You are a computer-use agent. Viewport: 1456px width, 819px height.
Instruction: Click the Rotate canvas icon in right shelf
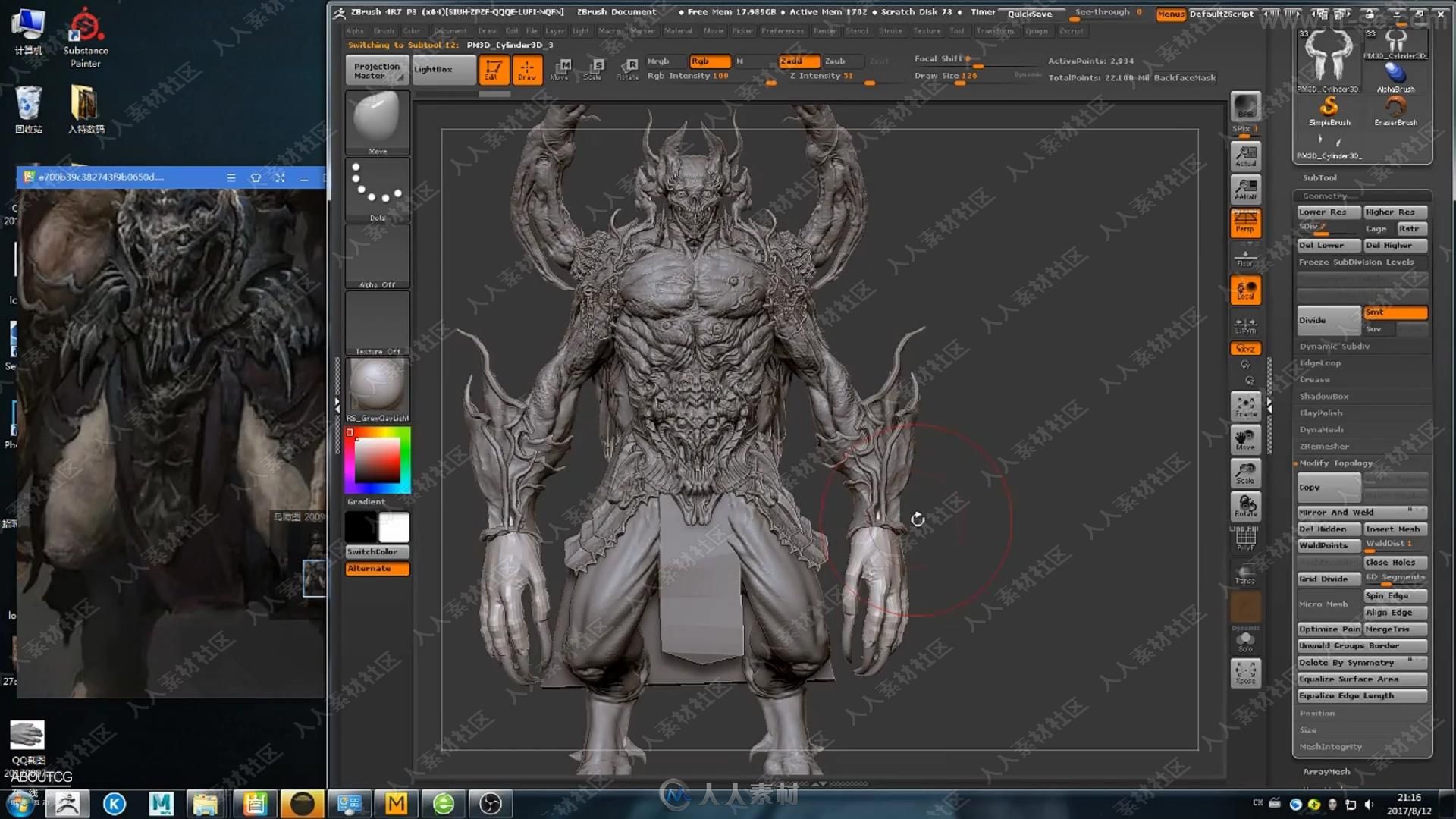coord(1245,506)
